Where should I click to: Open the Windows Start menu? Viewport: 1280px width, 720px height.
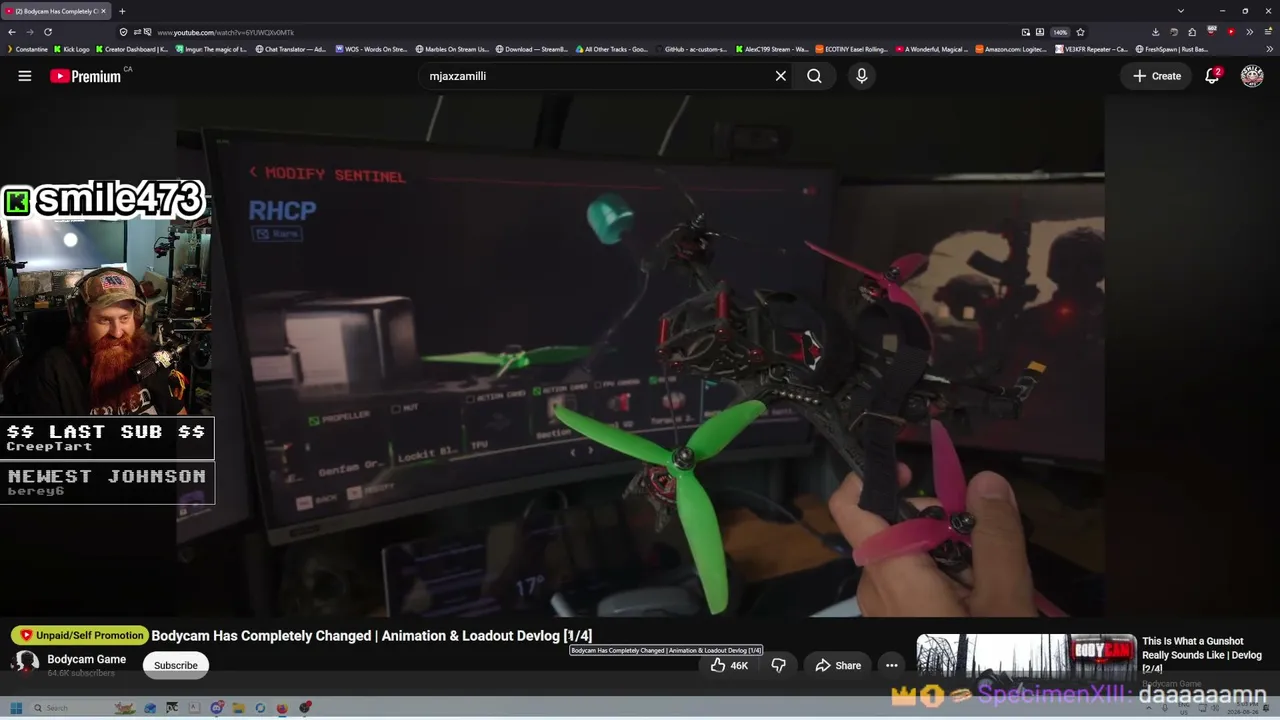click(x=16, y=708)
